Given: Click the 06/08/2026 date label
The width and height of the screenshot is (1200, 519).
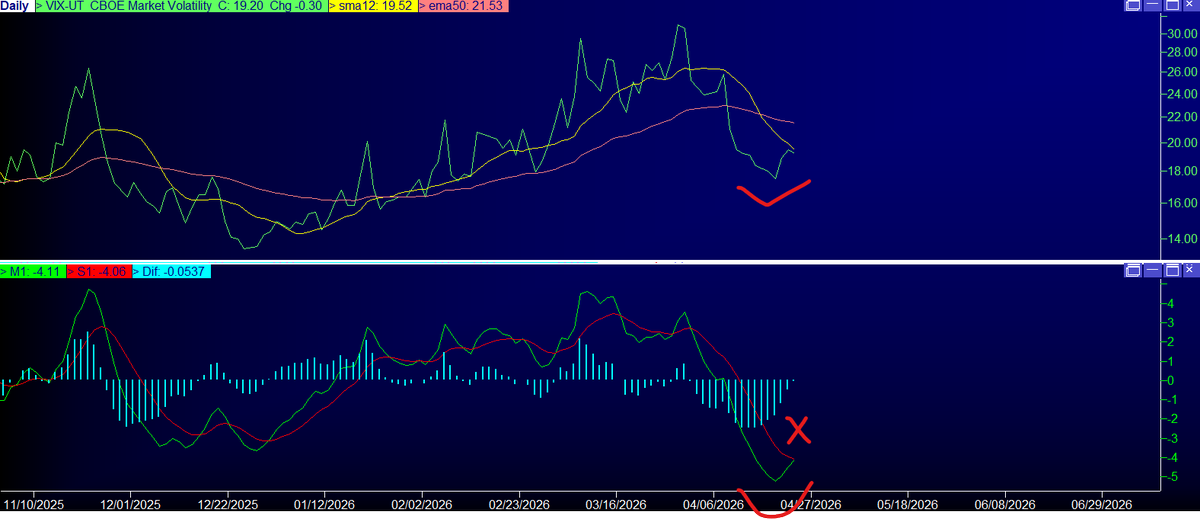Looking at the screenshot, I should [1004, 506].
